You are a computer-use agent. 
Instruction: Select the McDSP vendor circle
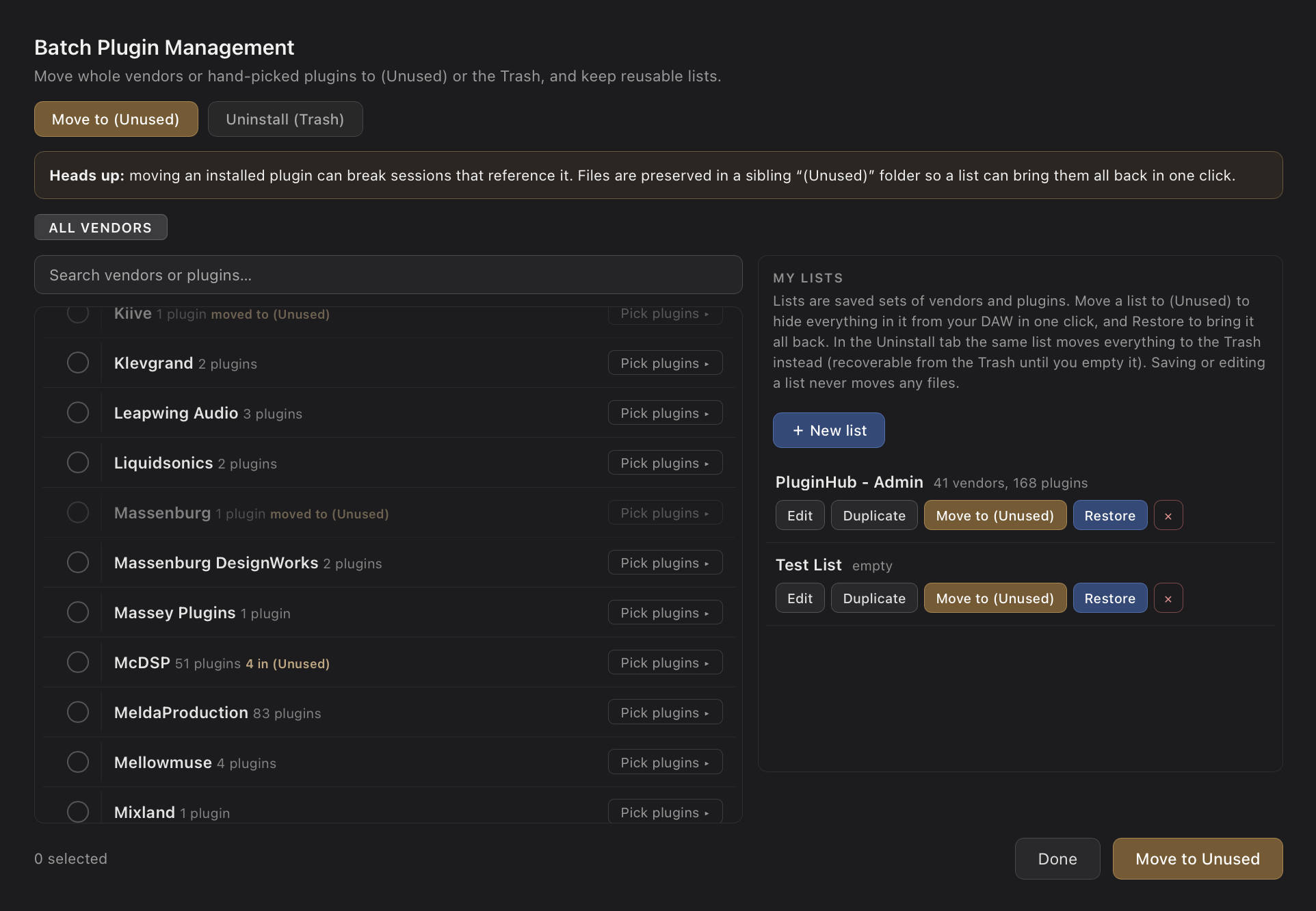tap(78, 662)
